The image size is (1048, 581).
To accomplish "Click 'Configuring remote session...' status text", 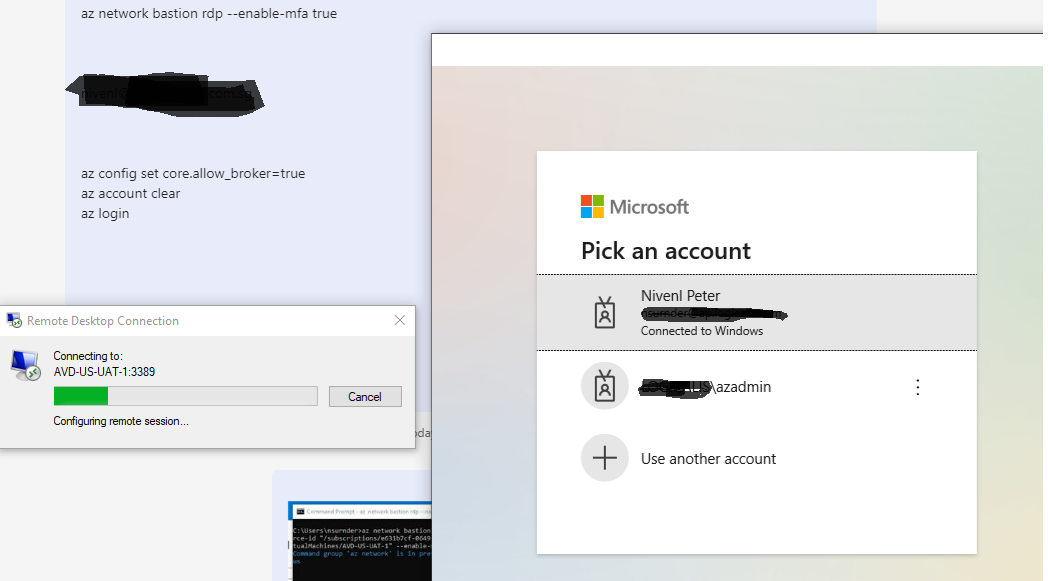I will click(x=121, y=421).
